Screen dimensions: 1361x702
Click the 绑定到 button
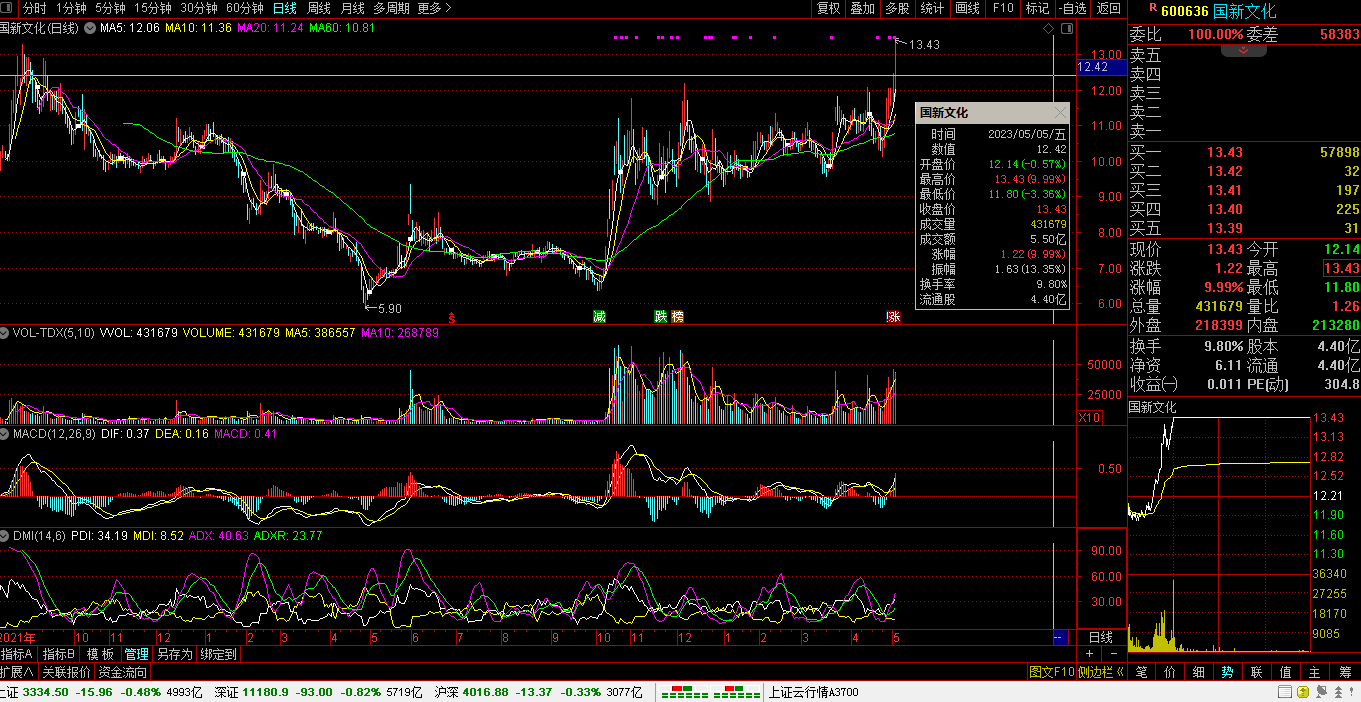pyautogui.click(x=219, y=654)
